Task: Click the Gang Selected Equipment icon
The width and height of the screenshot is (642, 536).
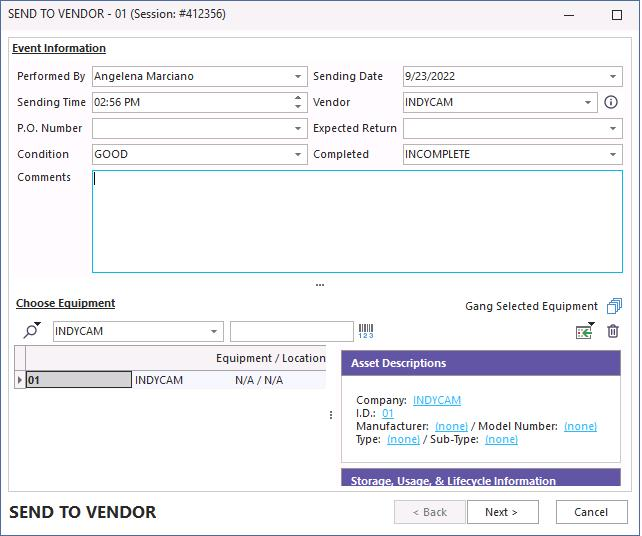Action: tap(614, 306)
